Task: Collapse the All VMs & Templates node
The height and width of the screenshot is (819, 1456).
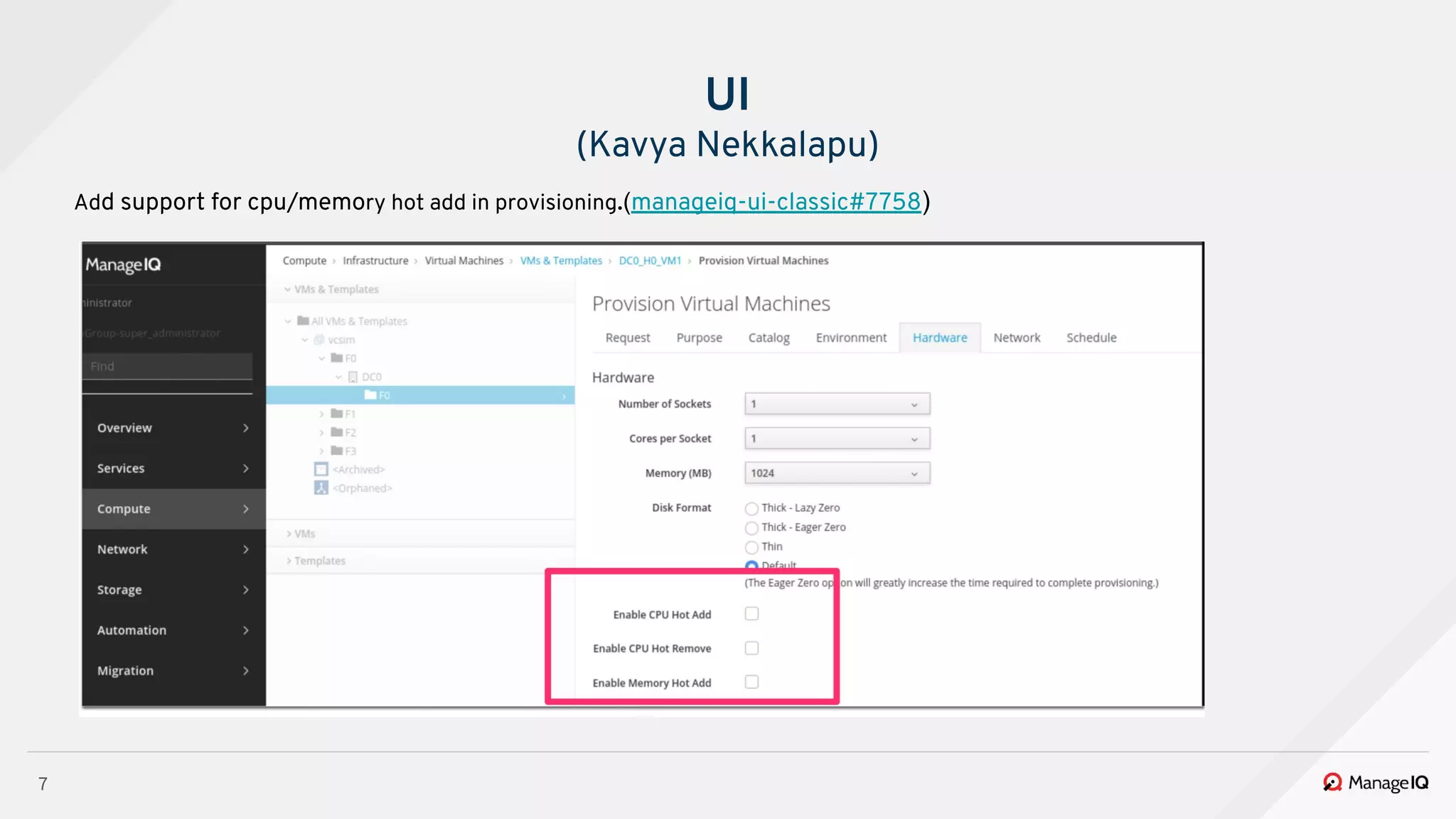Action: point(288,321)
